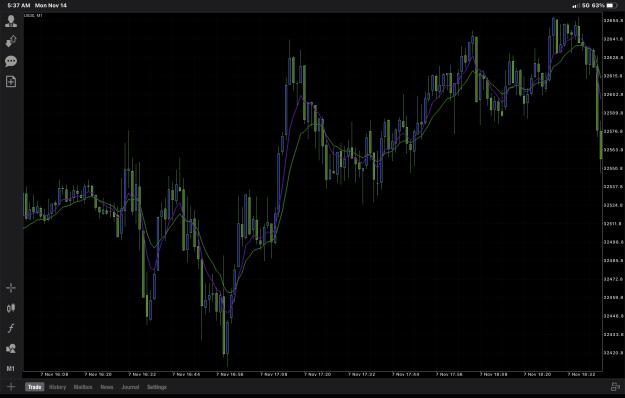
Task: Tap the 32628.8 price level label
Action: point(613,57)
